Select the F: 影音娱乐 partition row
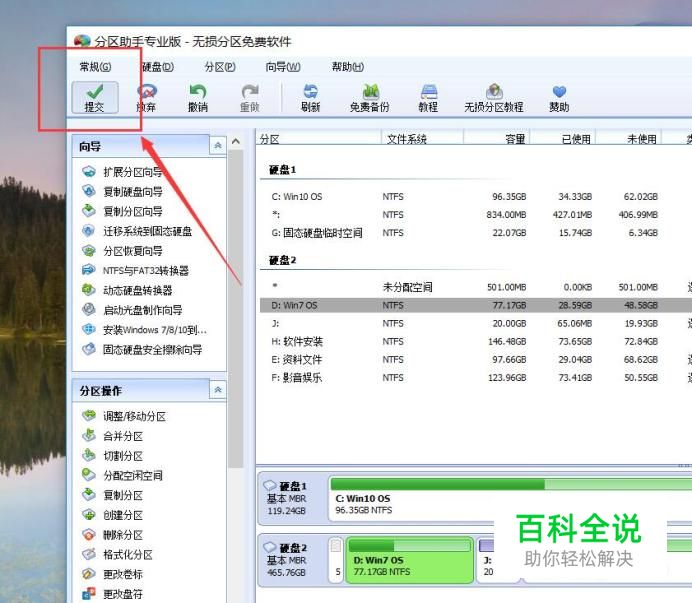Viewport: 692px width, 603px height. [x=476, y=377]
